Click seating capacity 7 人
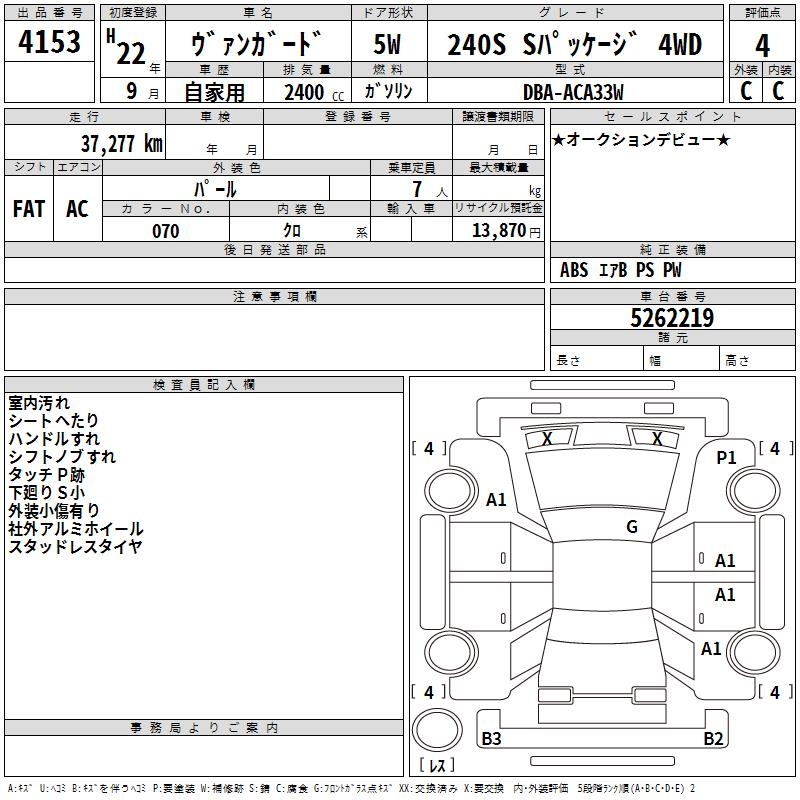Viewport: 800px width, 800px height. click(x=430, y=190)
